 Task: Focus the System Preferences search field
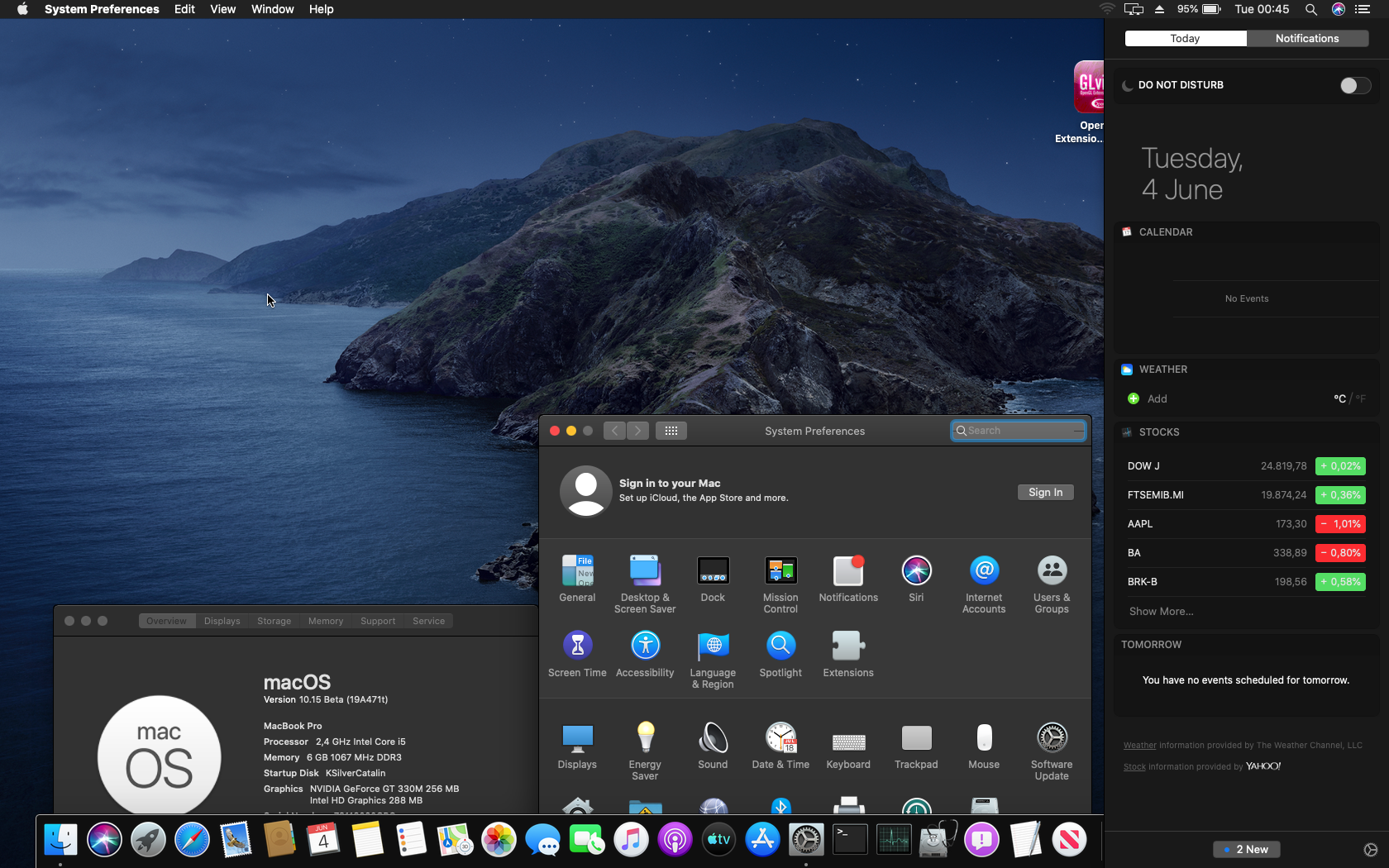1019,431
